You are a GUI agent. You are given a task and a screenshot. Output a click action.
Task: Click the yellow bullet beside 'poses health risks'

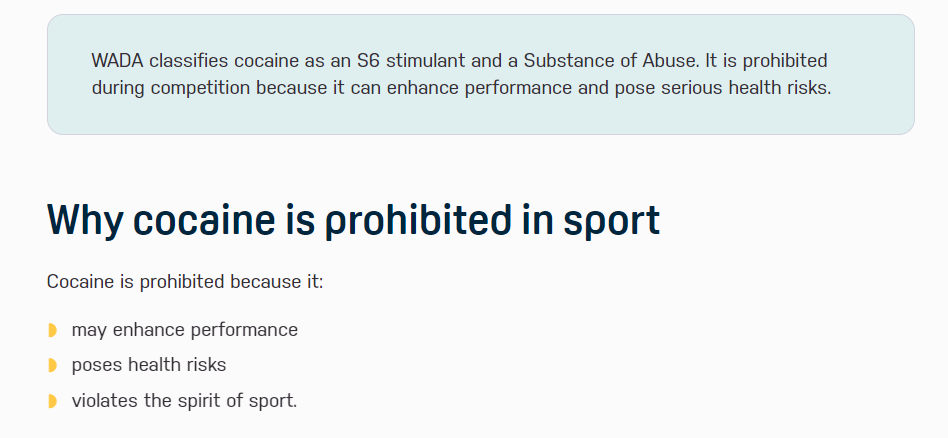pos(53,365)
